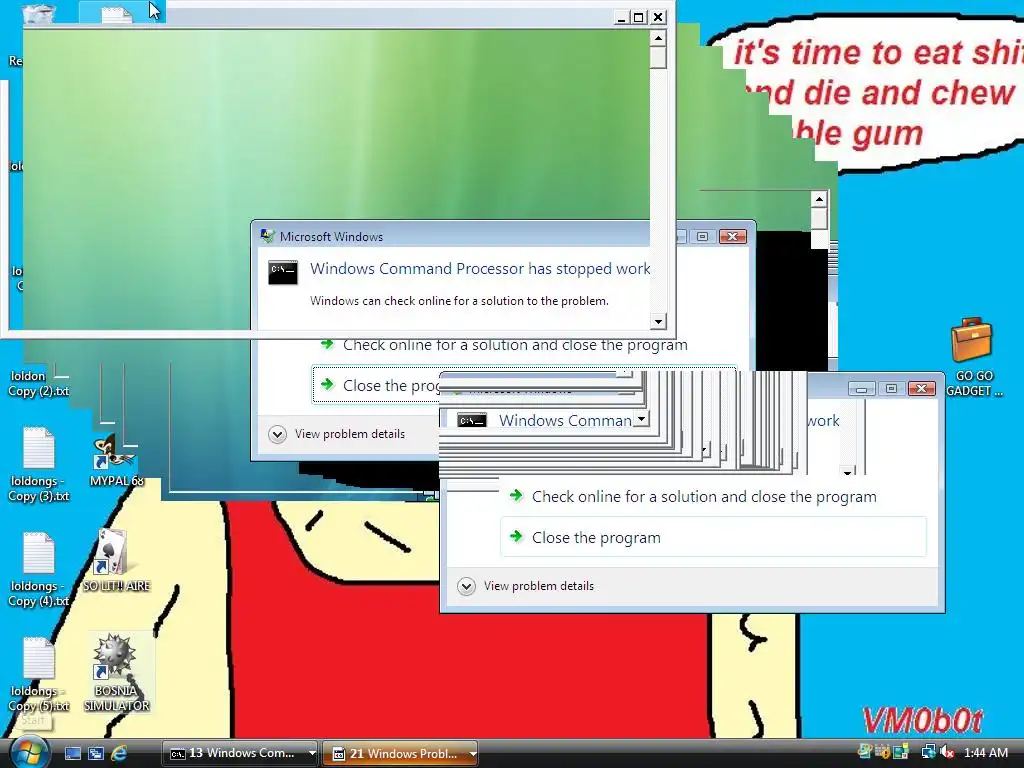
Task: Click the scrollbar thumb in top green window
Action: pos(658,57)
